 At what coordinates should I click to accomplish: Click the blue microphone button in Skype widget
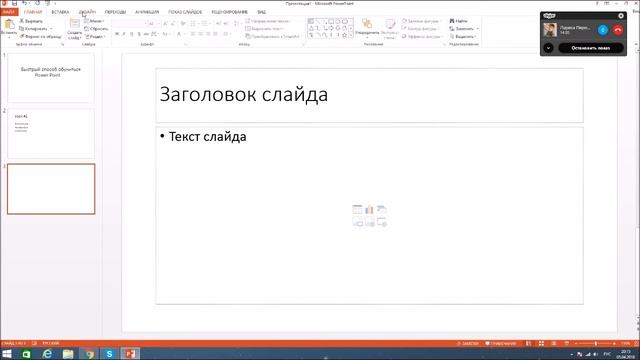603,30
